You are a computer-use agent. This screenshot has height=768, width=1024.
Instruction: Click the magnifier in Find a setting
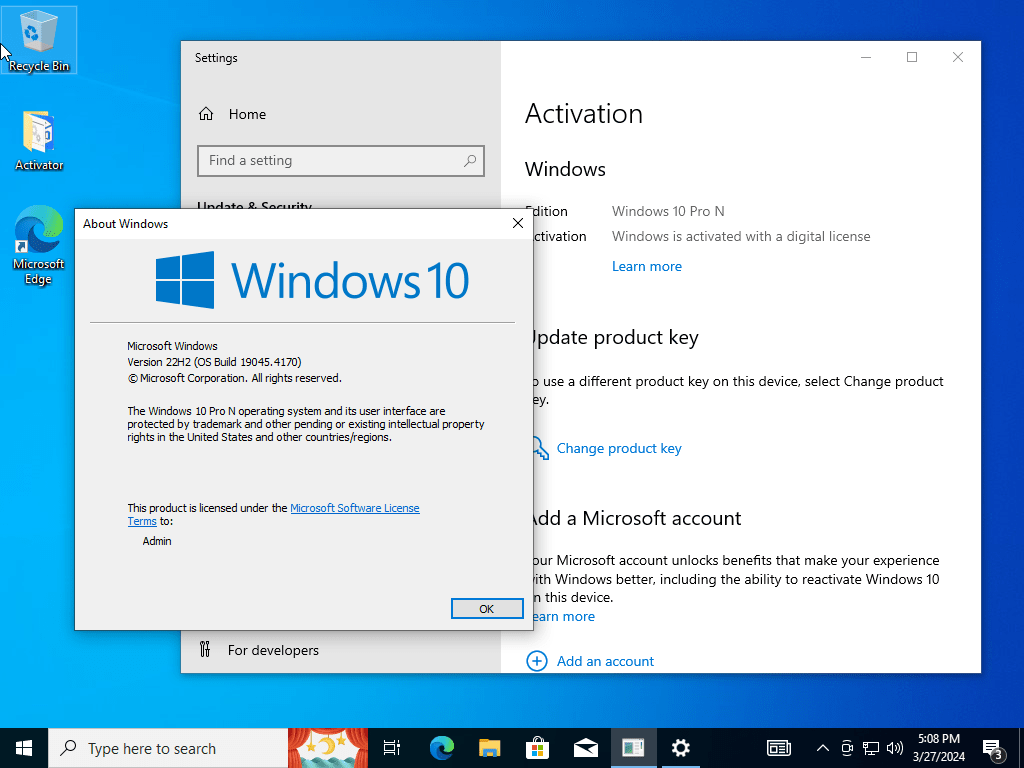pos(470,161)
